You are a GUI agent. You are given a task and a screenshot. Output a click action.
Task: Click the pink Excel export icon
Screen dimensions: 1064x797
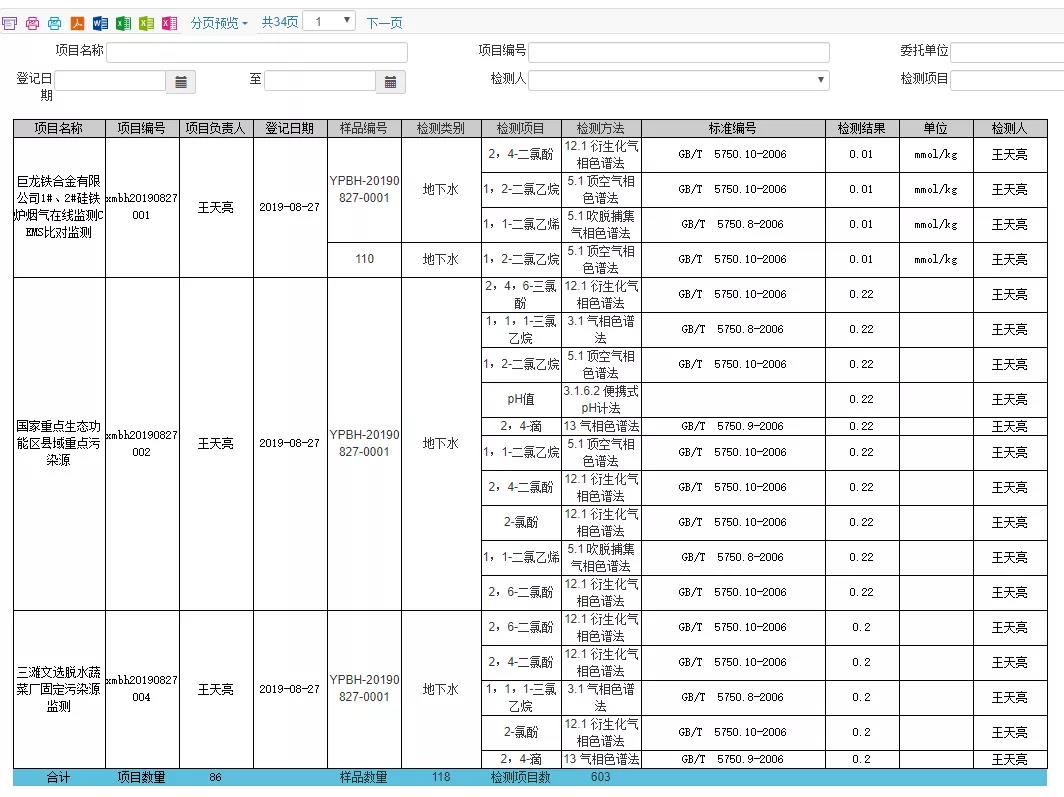[x=169, y=23]
